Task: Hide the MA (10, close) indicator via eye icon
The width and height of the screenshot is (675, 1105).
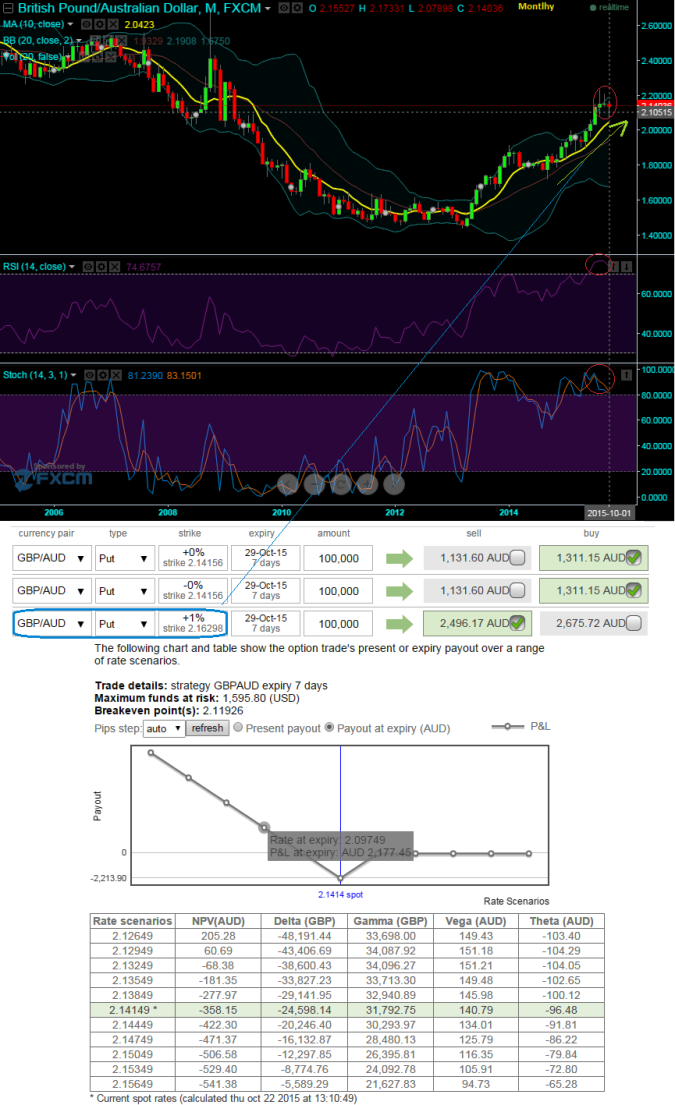Action: (87, 24)
